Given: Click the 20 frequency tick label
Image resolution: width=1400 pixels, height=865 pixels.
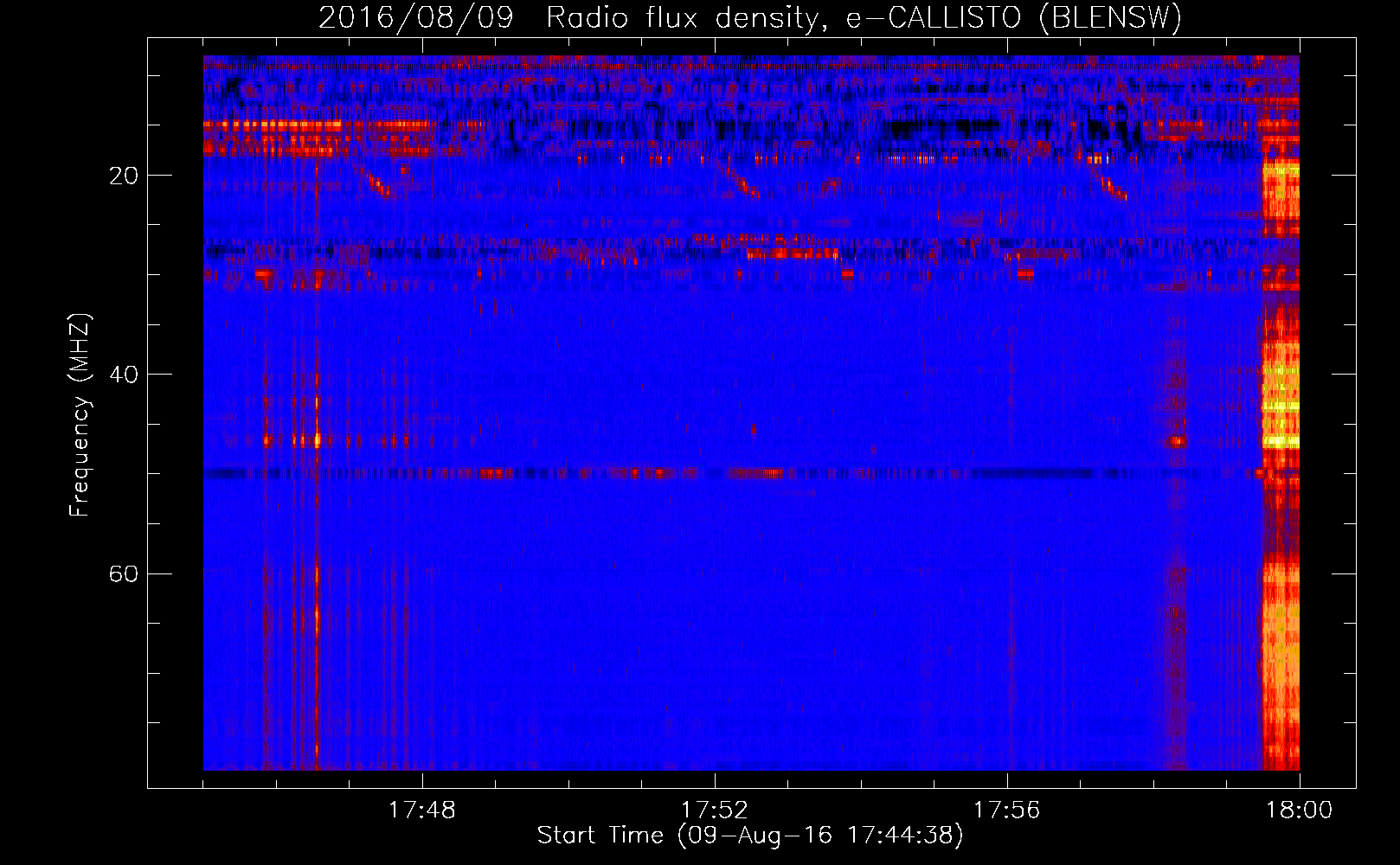Looking at the screenshot, I should click(x=124, y=176).
